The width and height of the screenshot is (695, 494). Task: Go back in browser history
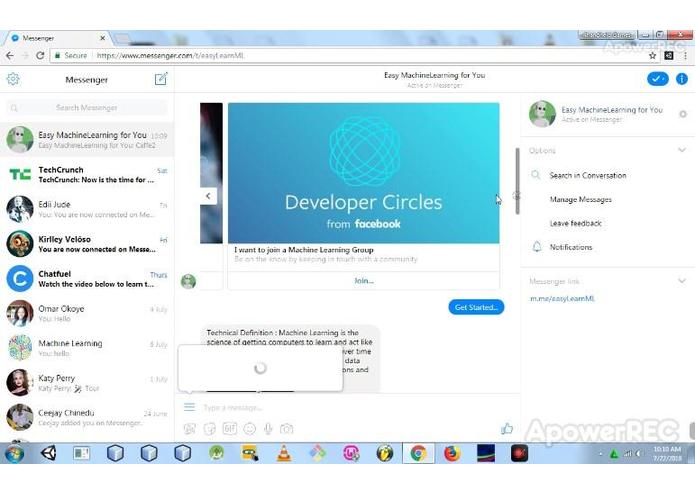[x=10, y=56]
